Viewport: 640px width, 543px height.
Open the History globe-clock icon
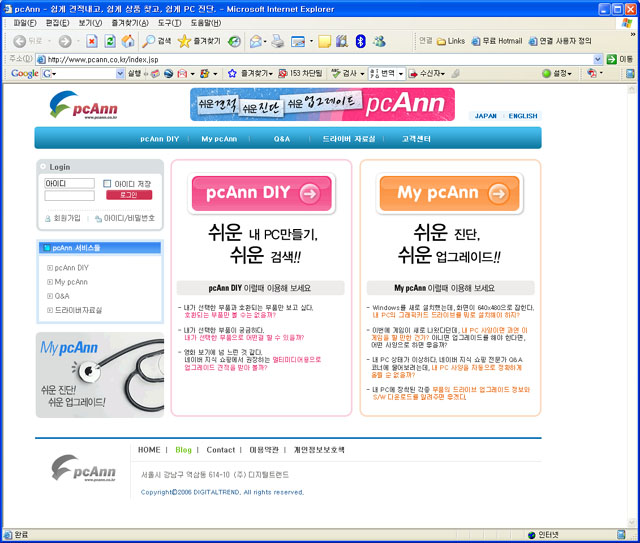tap(234, 41)
